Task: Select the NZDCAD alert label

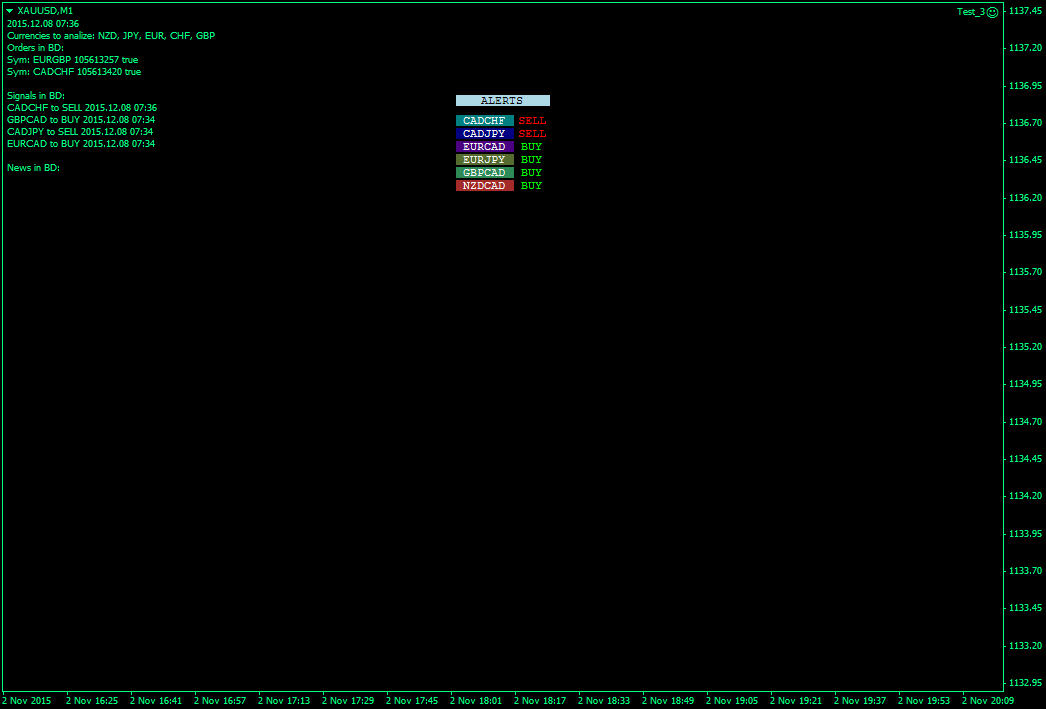Action: 484,185
